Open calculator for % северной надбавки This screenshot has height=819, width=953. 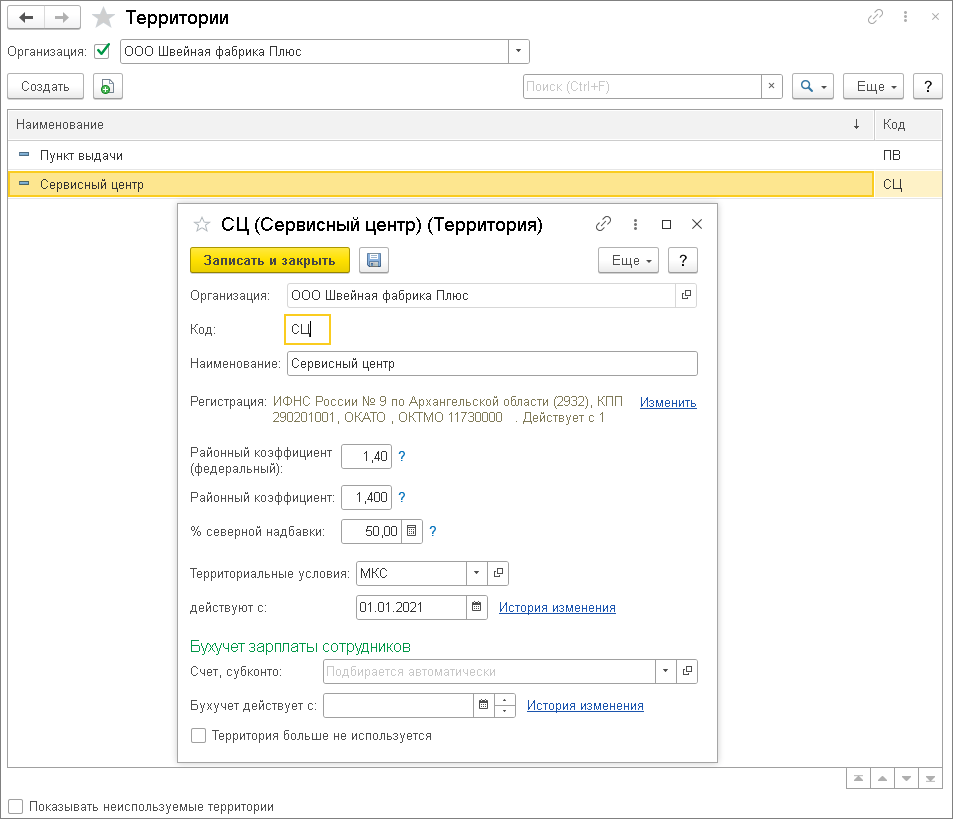tap(412, 531)
